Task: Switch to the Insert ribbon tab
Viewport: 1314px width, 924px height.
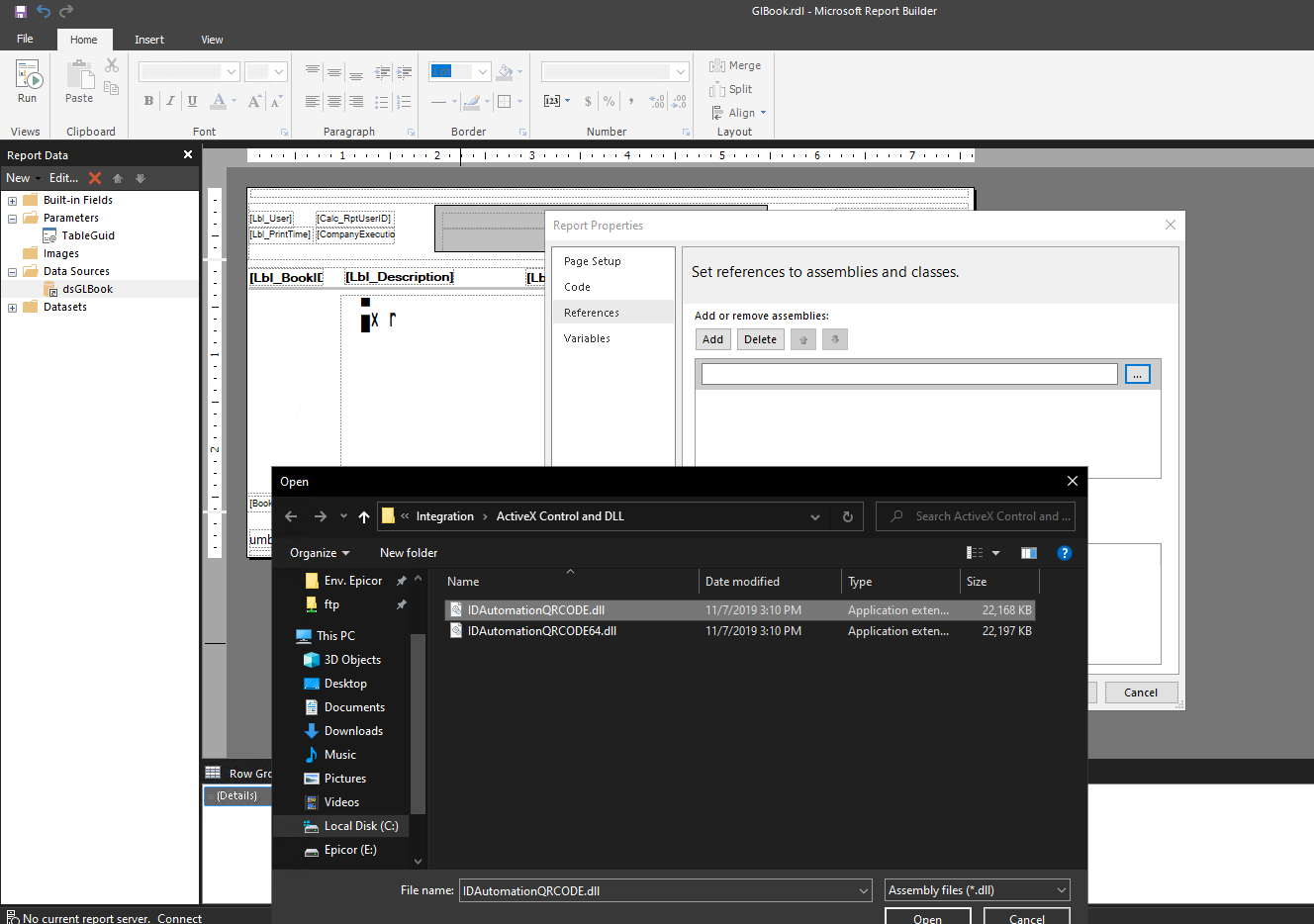Action: tap(149, 40)
